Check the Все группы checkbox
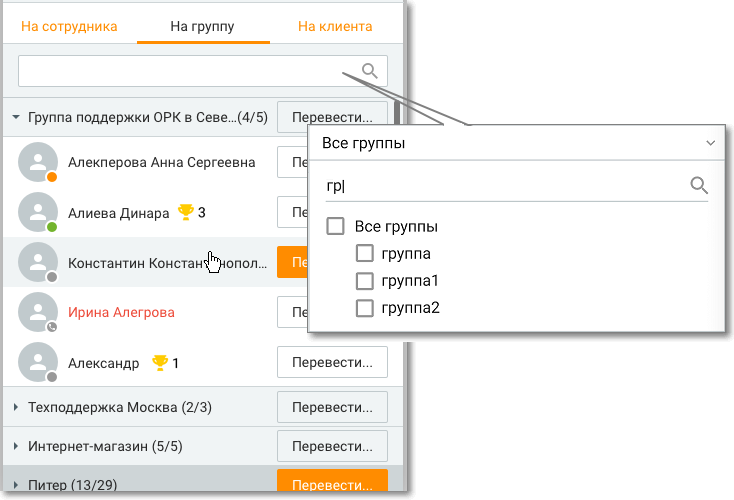This screenshot has width=734, height=500. click(x=335, y=226)
